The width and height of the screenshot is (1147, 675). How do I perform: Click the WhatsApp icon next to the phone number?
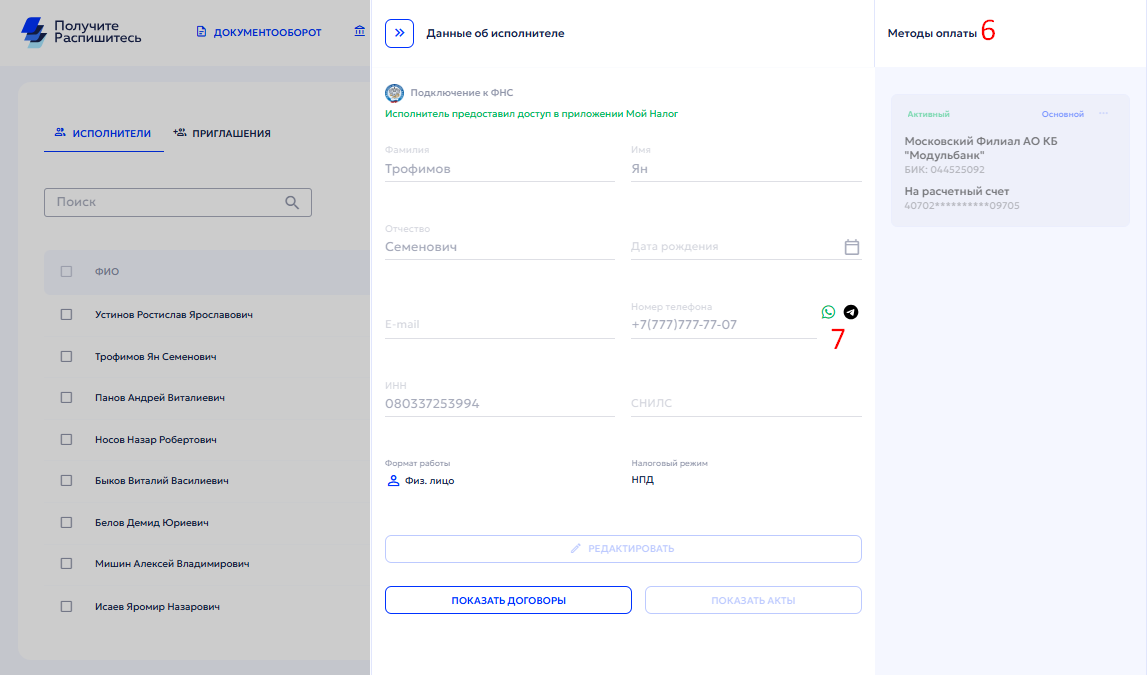828,312
